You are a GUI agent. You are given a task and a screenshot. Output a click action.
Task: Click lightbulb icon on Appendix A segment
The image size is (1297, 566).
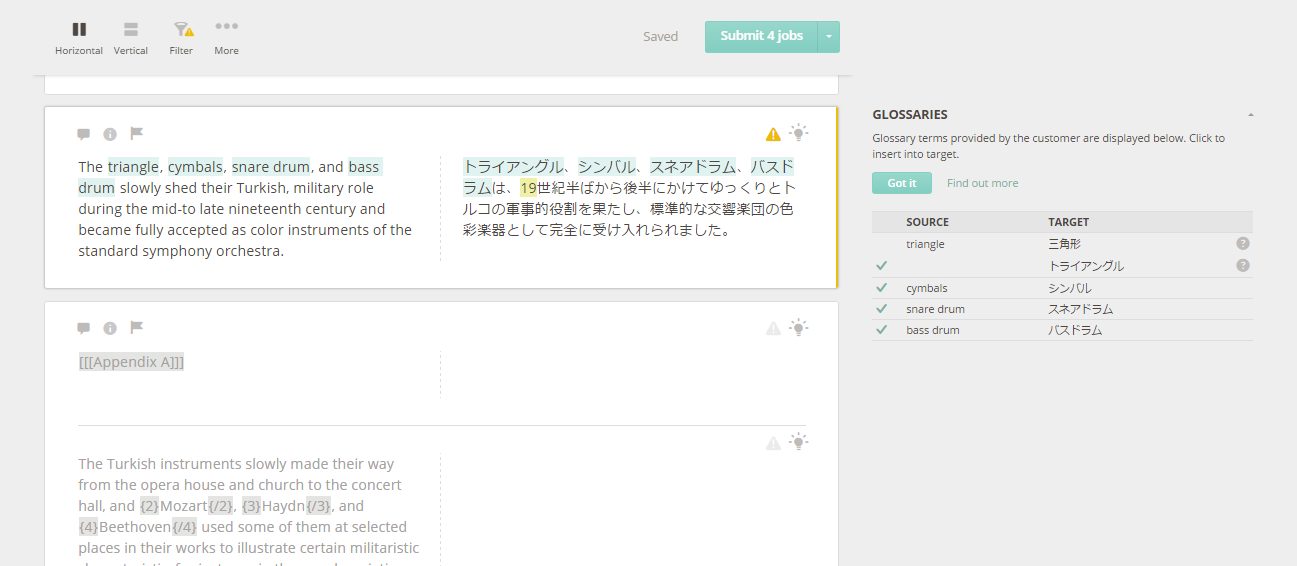click(x=798, y=326)
